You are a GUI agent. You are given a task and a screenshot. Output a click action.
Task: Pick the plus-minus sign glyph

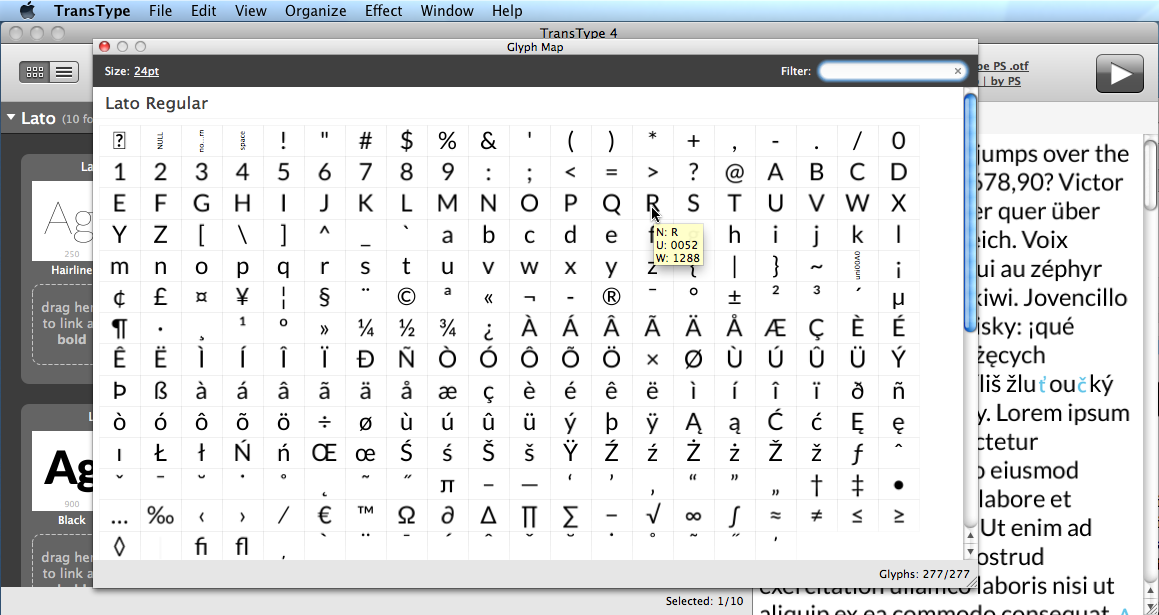pyautogui.click(x=734, y=297)
